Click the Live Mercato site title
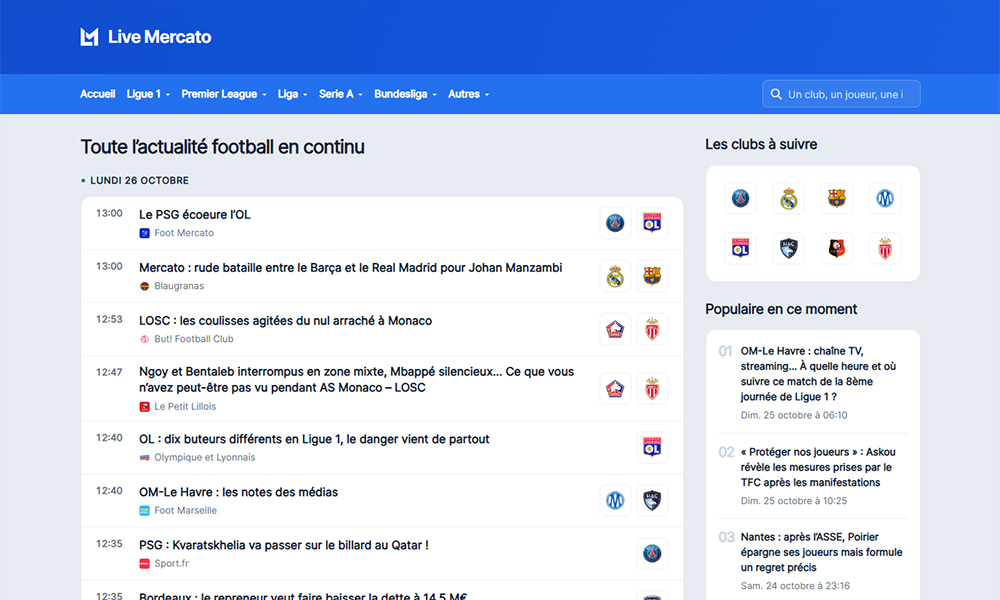 [x=159, y=37]
